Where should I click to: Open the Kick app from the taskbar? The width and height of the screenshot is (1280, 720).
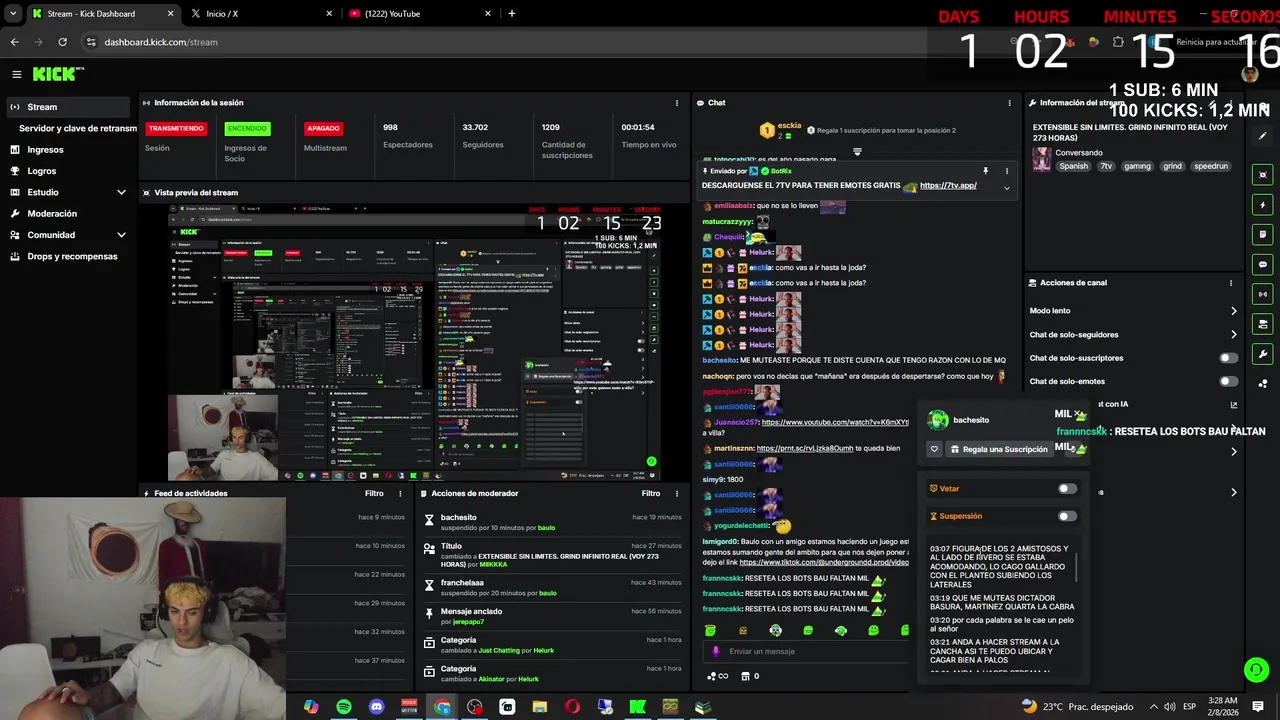coord(637,707)
